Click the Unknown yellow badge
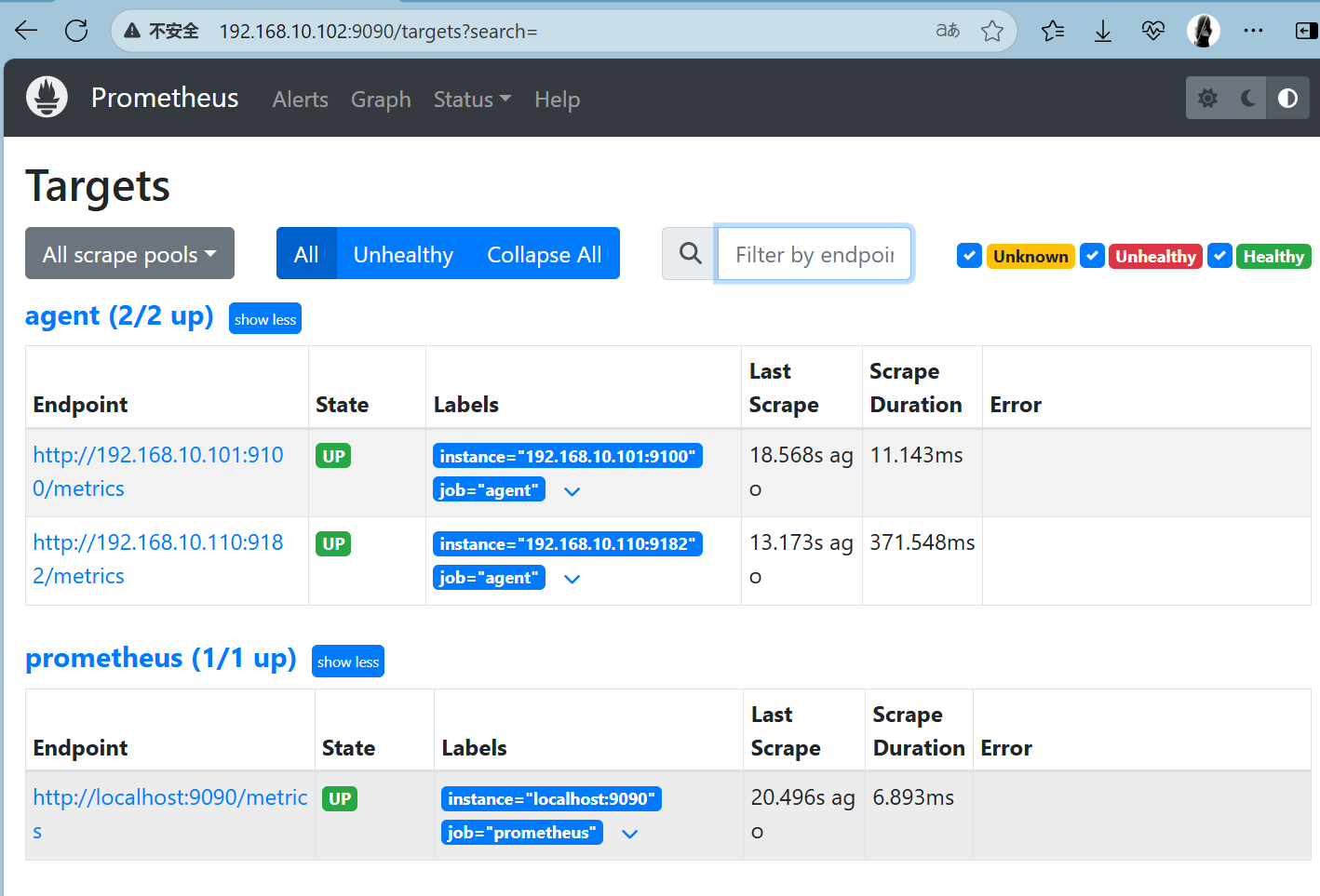Image resolution: width=1320 pixels, height=896 pixels. point(1030,256)
